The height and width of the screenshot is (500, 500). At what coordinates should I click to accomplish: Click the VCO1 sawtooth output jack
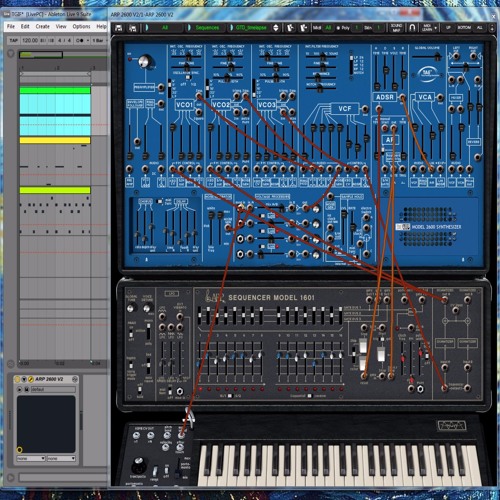(199, 96)
